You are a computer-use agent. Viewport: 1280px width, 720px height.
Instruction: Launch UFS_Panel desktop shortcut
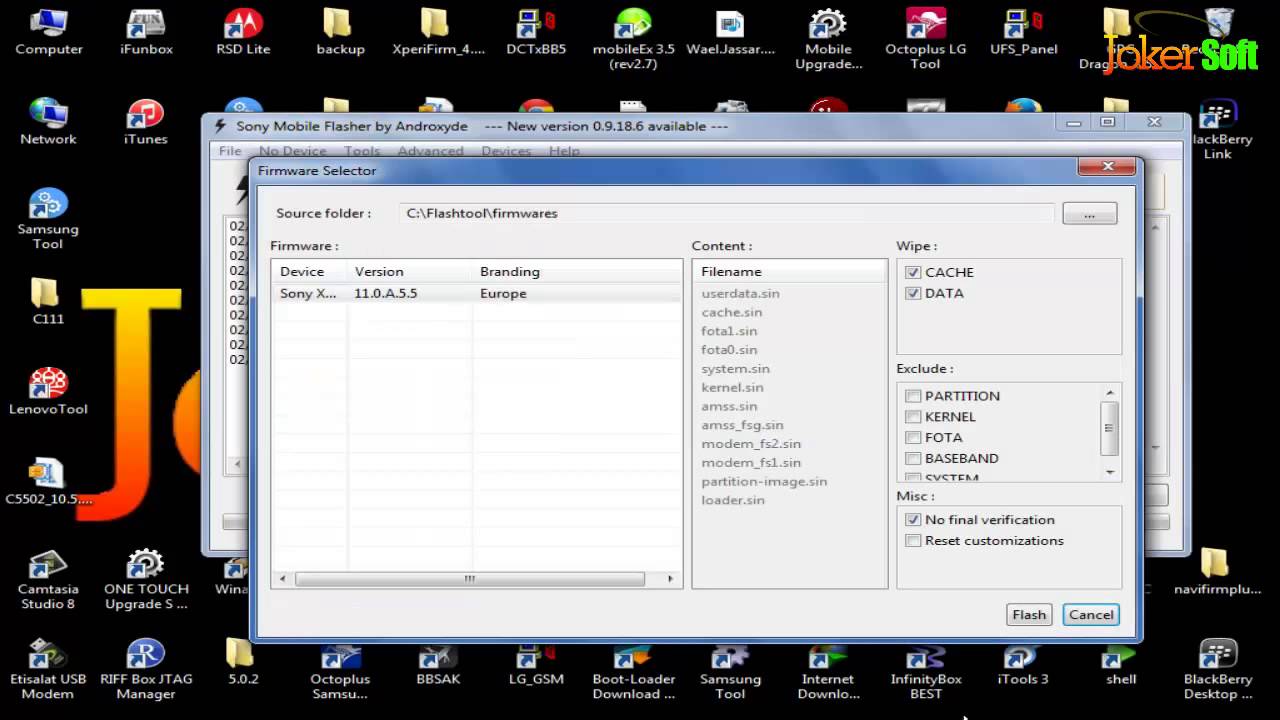click(x=1023, y=32)
